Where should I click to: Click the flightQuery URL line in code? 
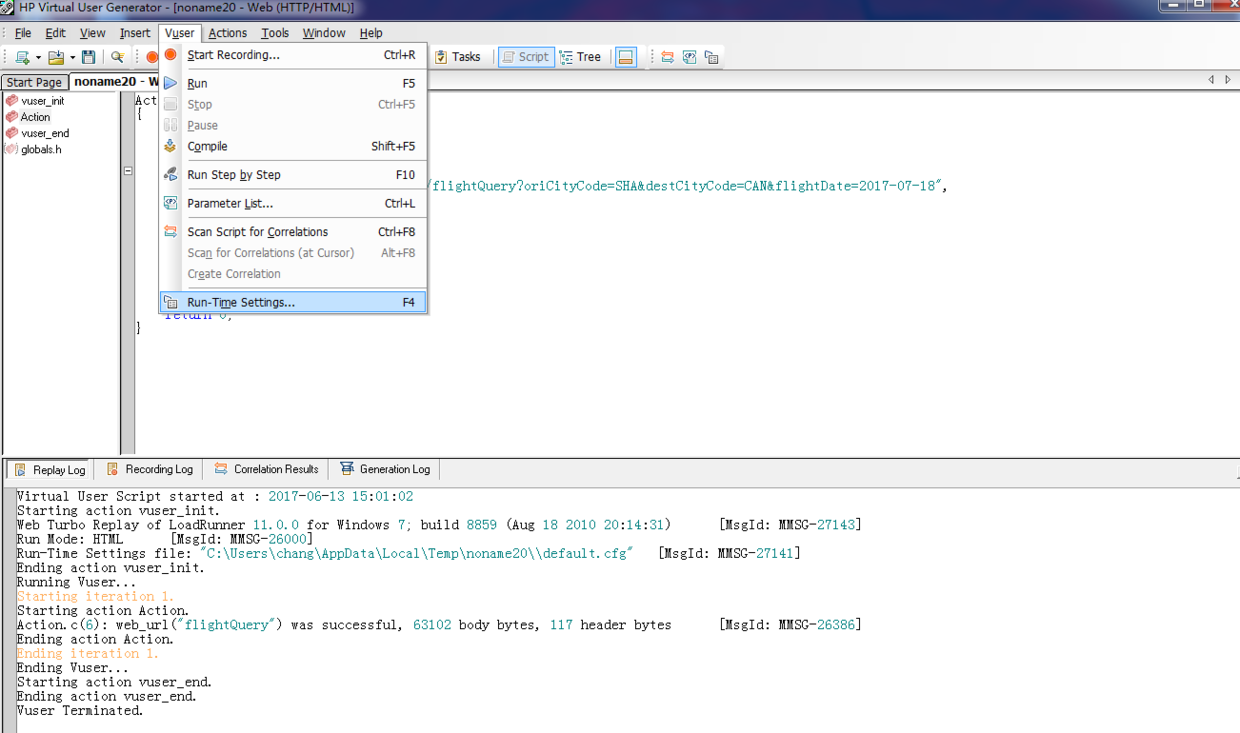coord(688,186)
